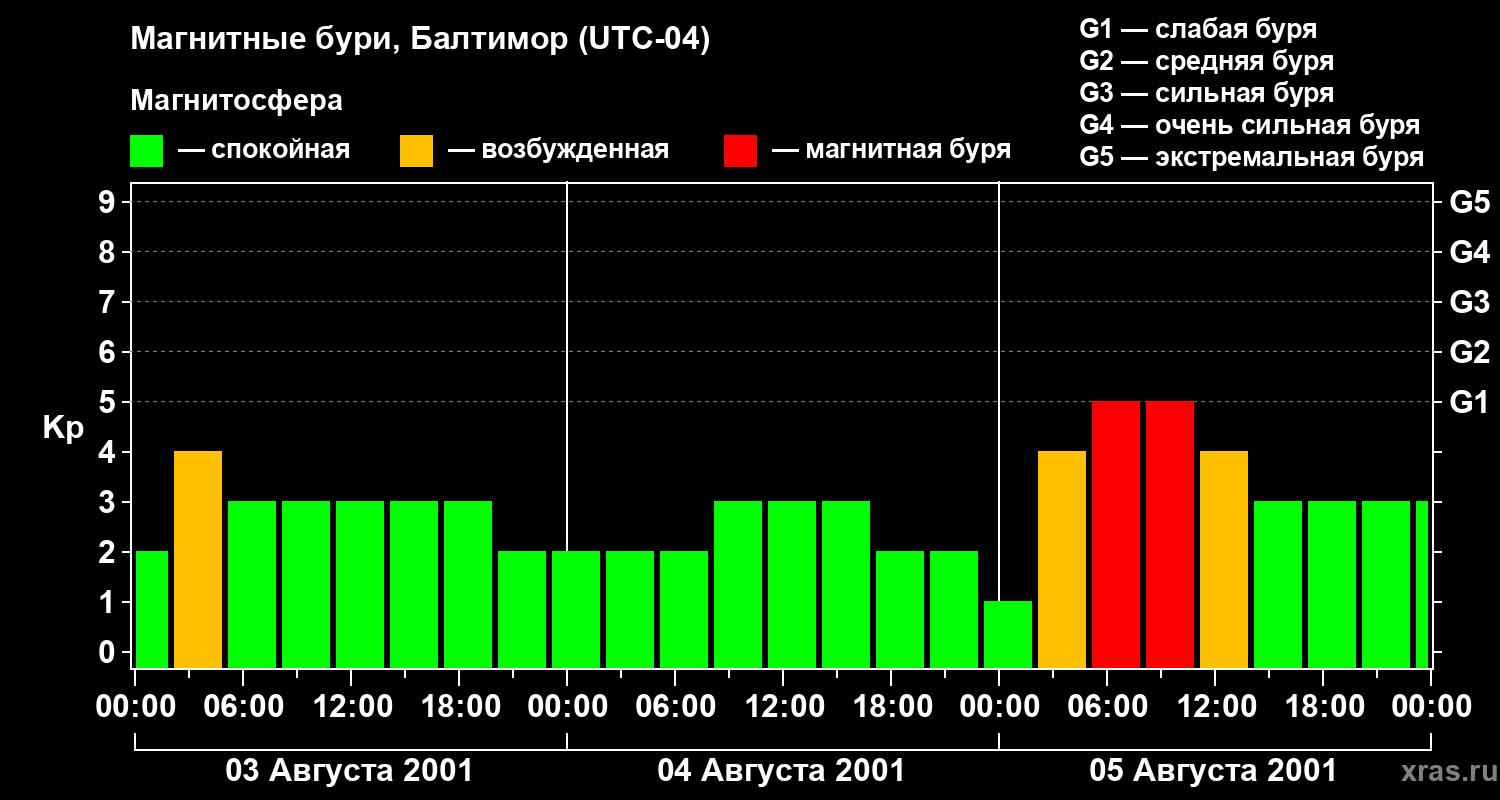Click the orange Kp 4 bar on 03 August
1500x800 pixels.
(198, 560)
